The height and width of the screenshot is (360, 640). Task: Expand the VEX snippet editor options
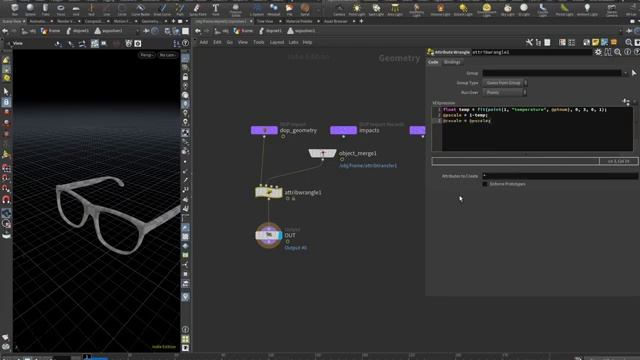626,102
